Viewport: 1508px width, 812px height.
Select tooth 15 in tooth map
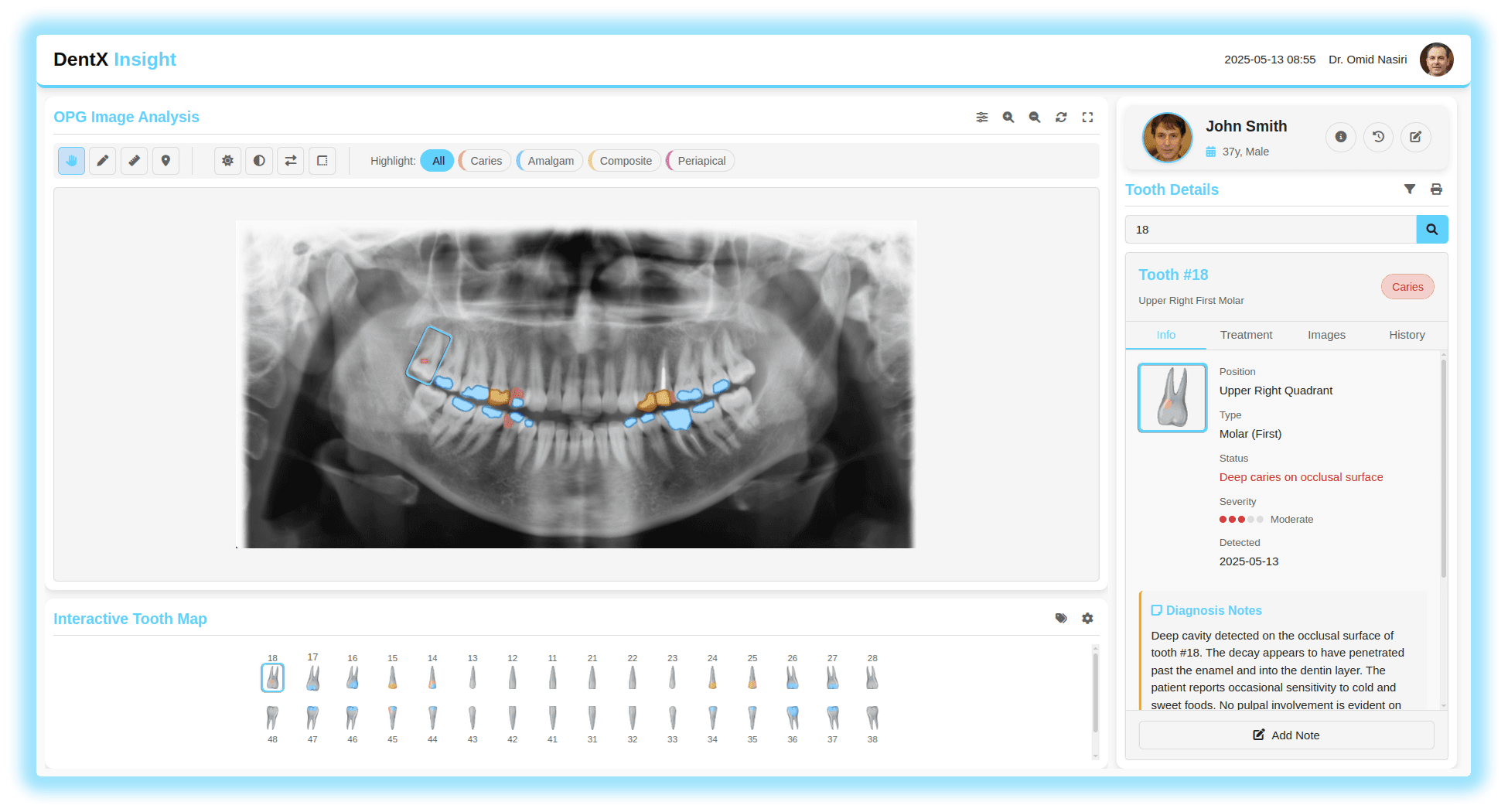[393, 677]
